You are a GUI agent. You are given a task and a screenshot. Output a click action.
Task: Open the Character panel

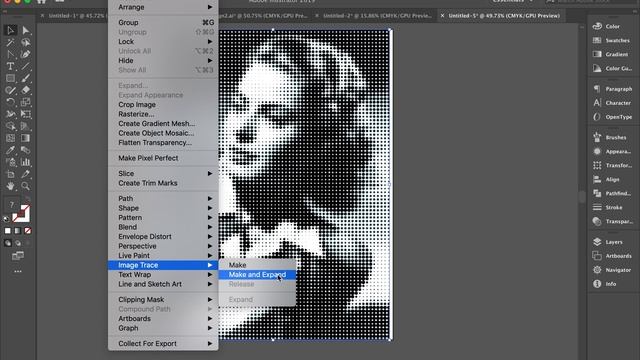click(x=611, y=103)
